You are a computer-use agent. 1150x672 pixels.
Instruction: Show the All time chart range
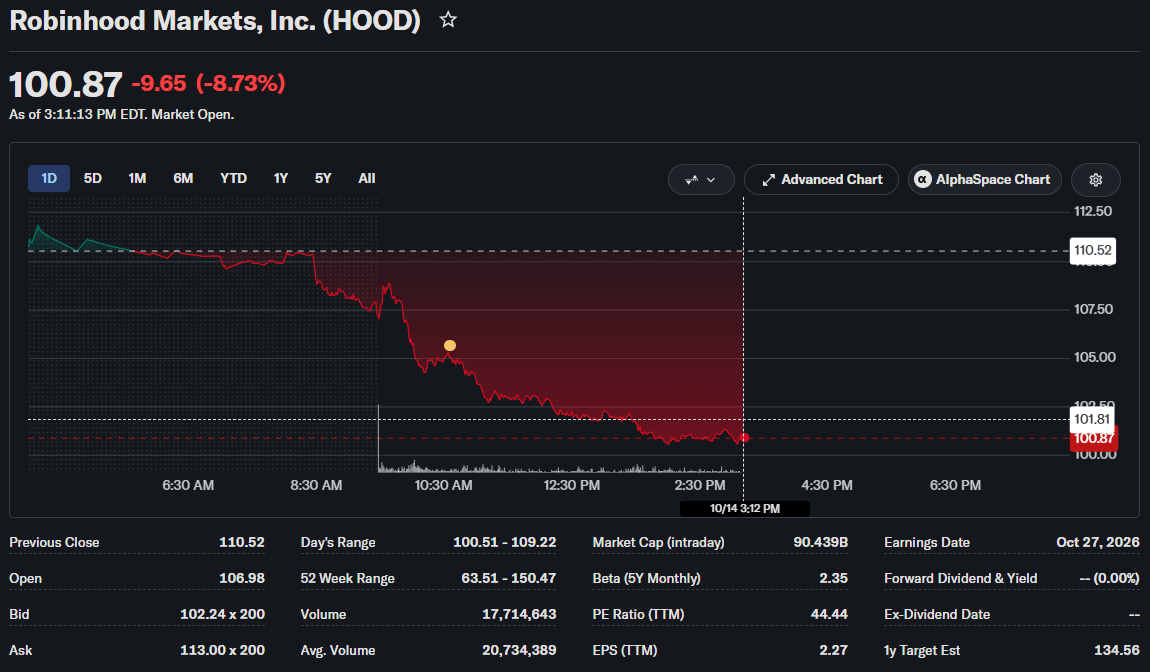pyautogui.click(x=367, y=178)
